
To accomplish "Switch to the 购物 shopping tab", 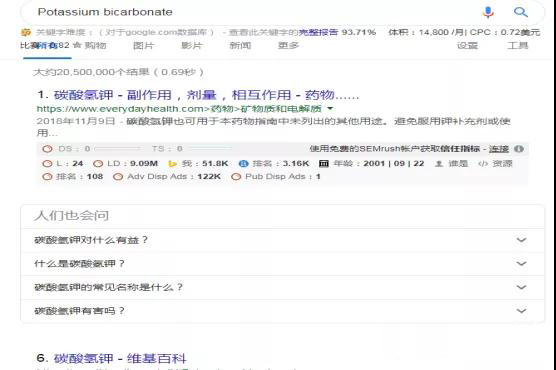I will tap(95, 45).
